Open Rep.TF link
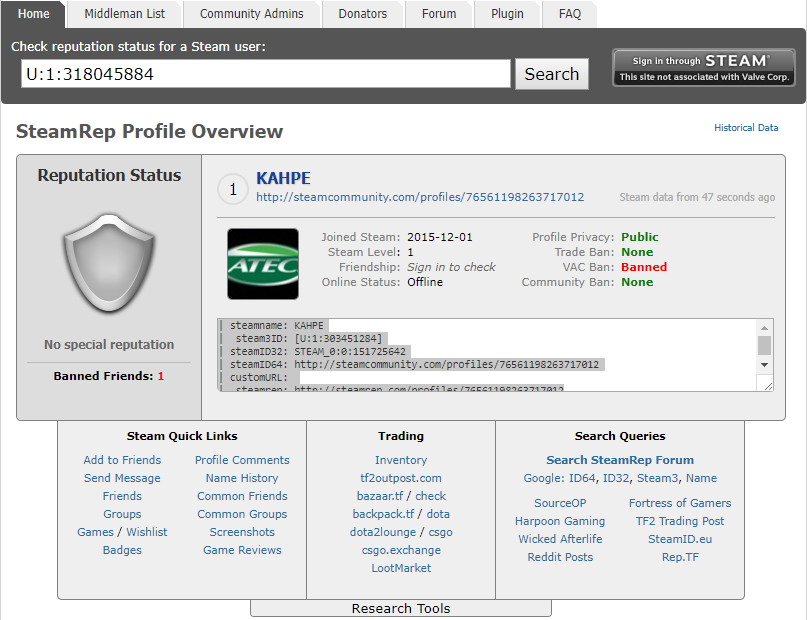The image size is (807, 620). pyautogui.click(x=680, y=557)
